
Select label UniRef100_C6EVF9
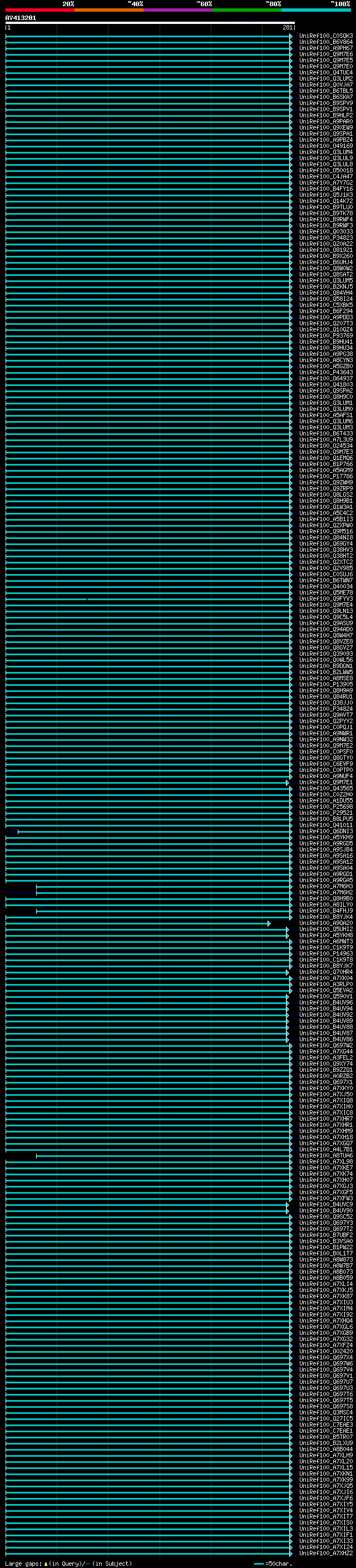[326, 764]
